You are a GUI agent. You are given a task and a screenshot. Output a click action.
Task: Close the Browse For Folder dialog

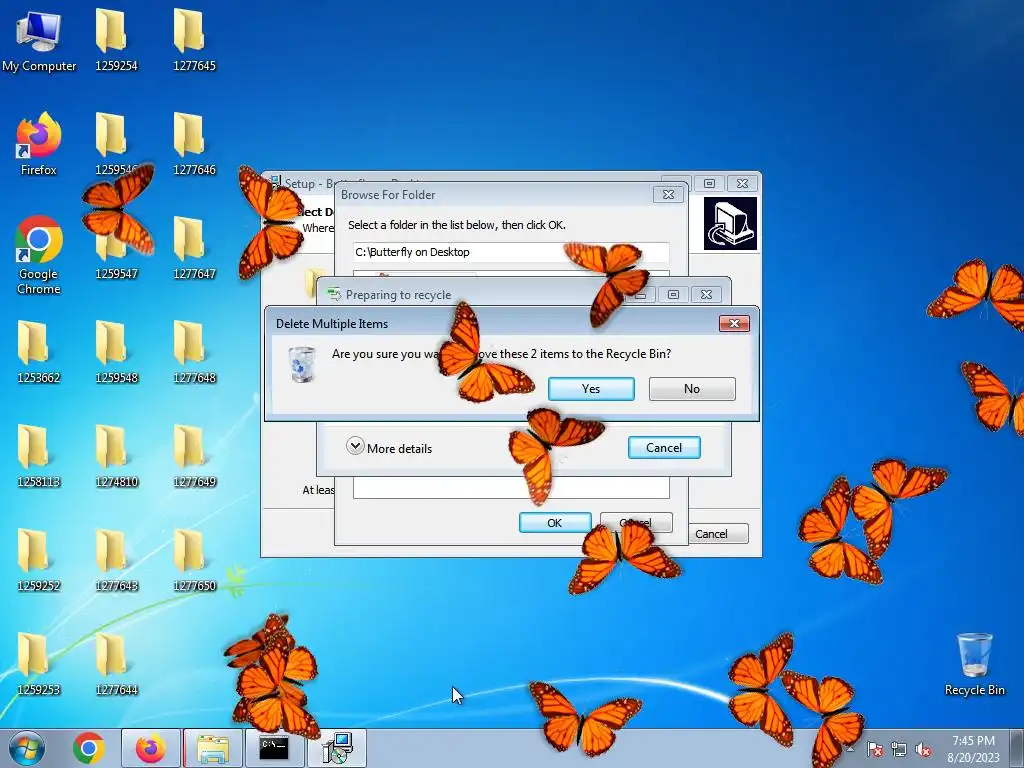pyautogui.click(x=668, y=195)
